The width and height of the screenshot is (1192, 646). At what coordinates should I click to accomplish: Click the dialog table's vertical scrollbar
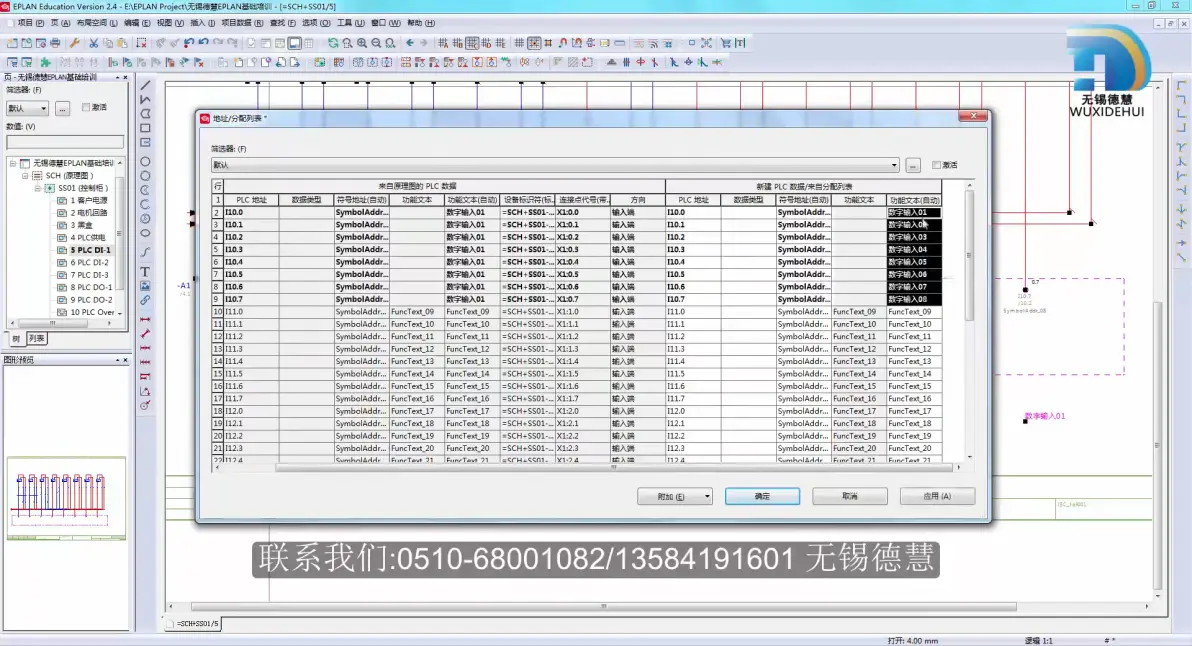point(969,255)
